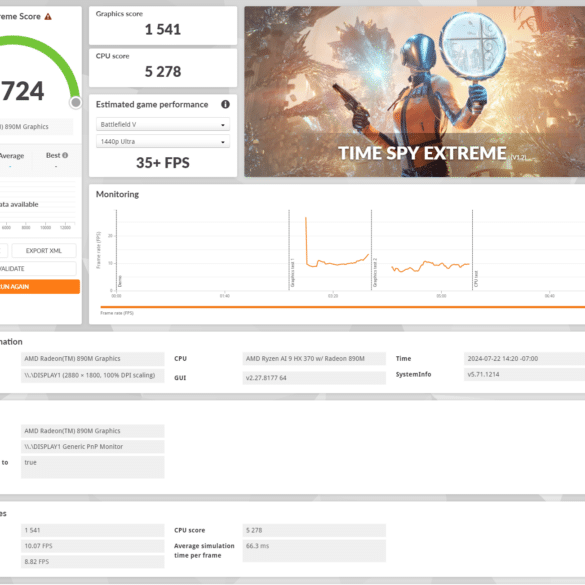
Task: Click the info icon next to Best
Action: click(x=65, y=155)
